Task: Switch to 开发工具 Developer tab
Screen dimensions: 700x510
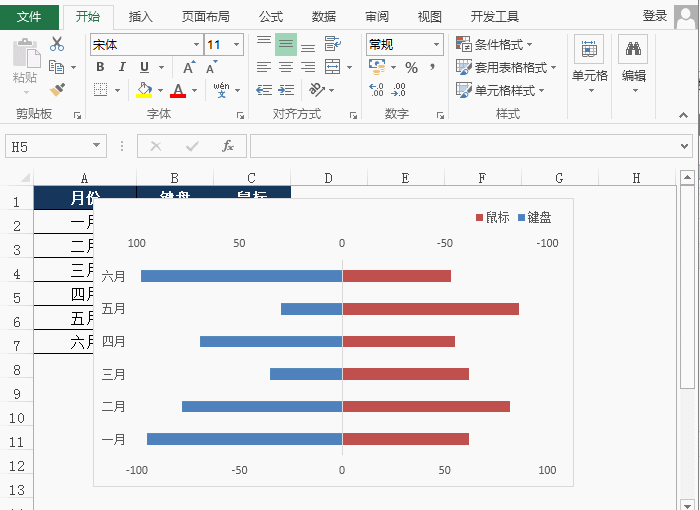Action: point(495,17)
